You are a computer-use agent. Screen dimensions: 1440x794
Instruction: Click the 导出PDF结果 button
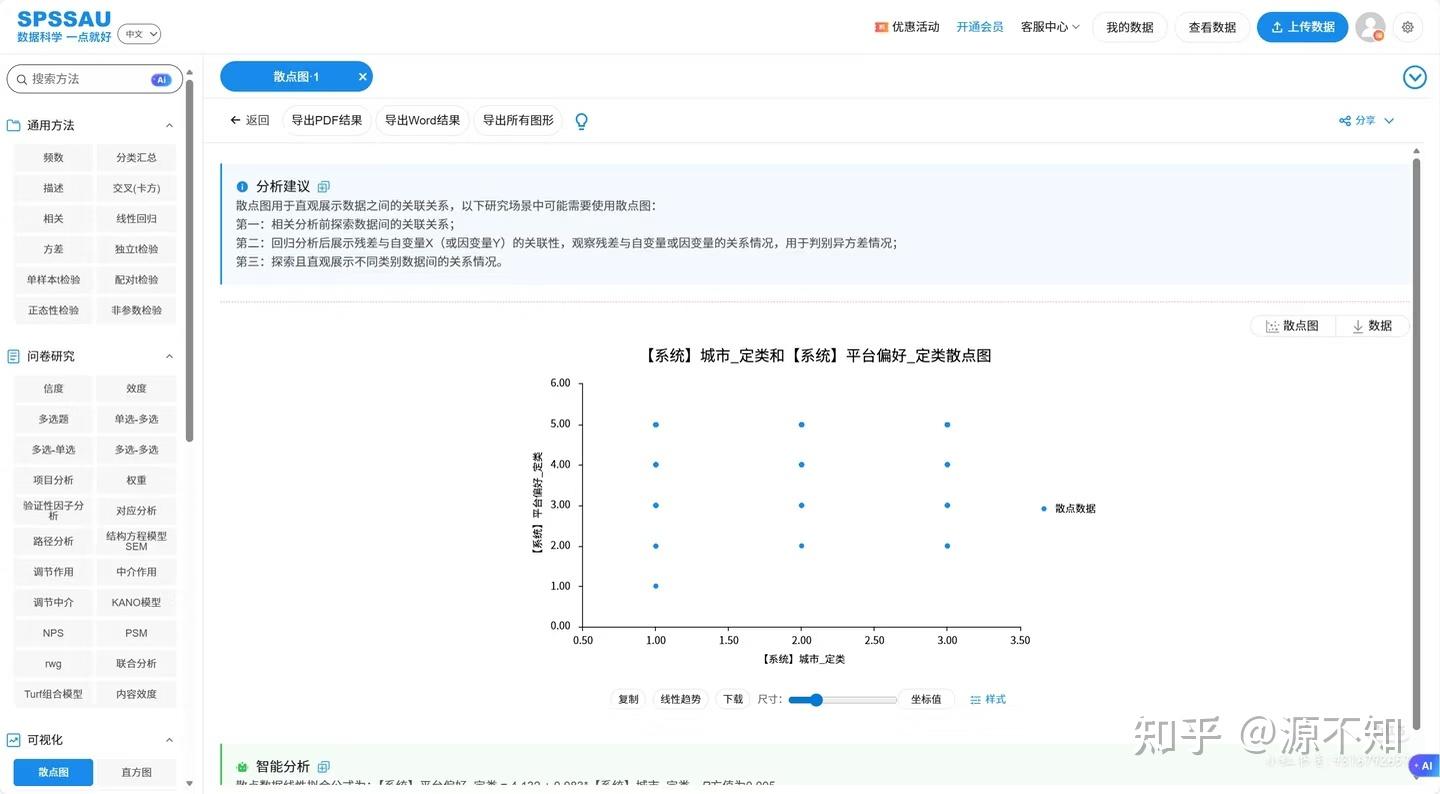click(326, 121)
